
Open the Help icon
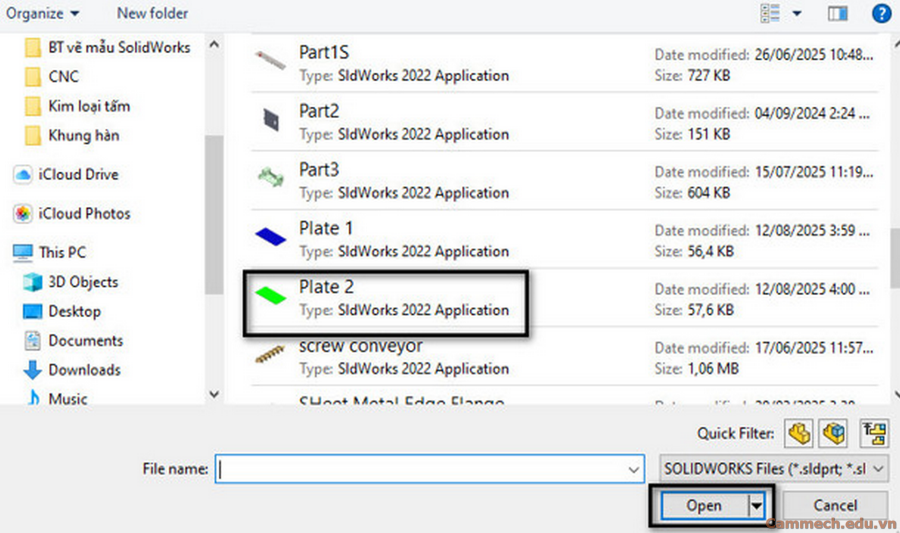[881, 13]
